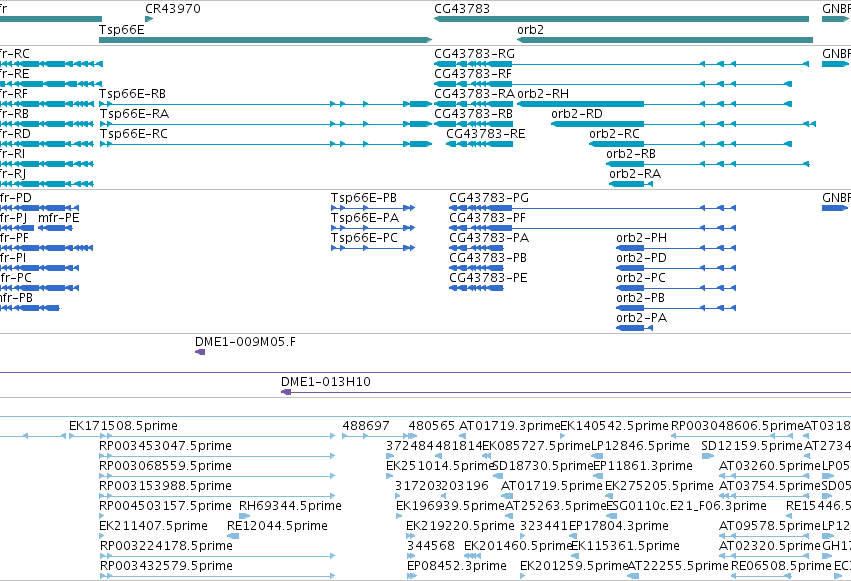
Task: Open EST EP17804.3prime
Action: click(619, 526)
